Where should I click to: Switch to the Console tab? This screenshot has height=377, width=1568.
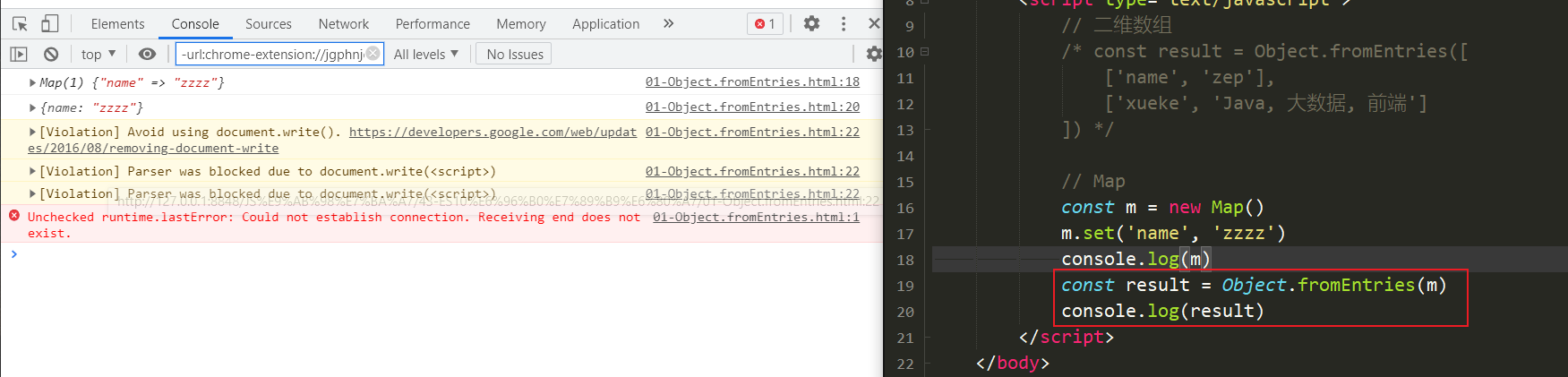[195, 24]
